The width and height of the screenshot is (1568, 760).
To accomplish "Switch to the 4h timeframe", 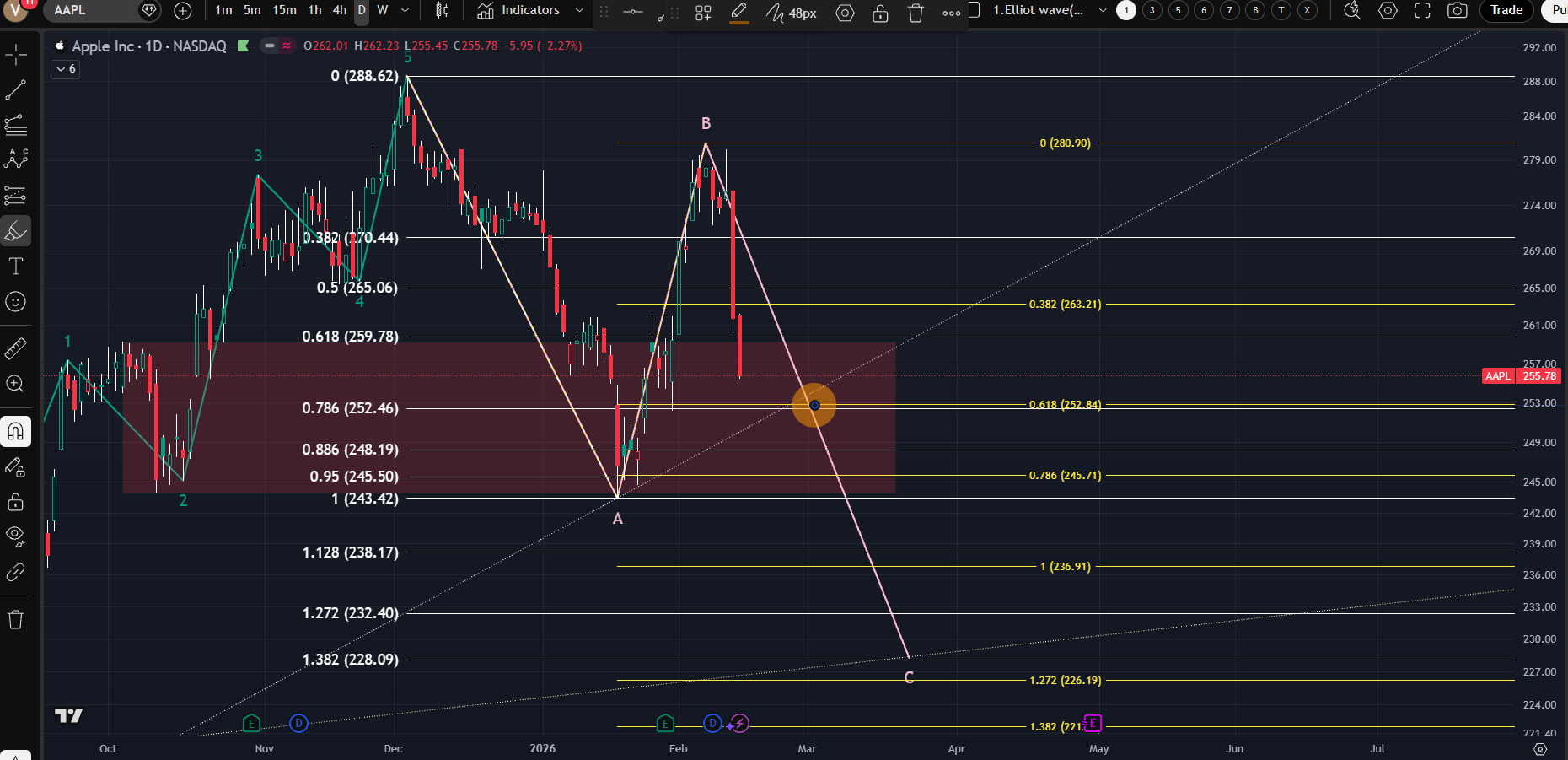I will (340, 11).
